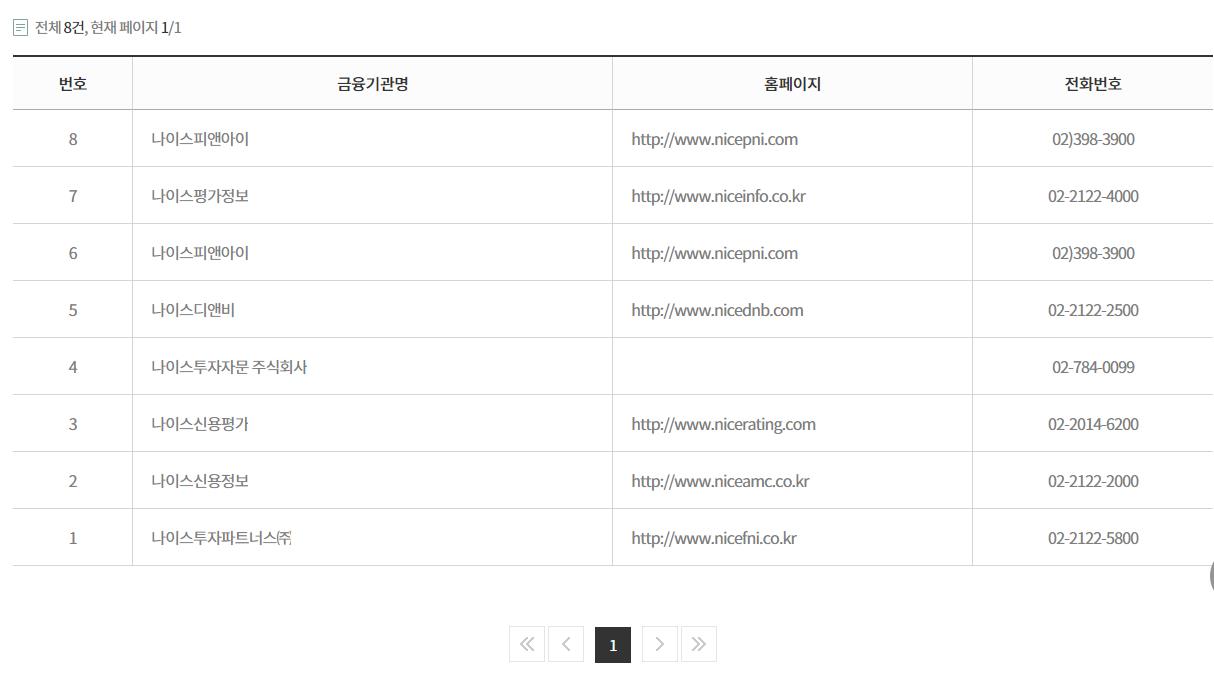
Task: Open the http://www.nicefni.co.kr homepage link
Action: pos(714,538)
